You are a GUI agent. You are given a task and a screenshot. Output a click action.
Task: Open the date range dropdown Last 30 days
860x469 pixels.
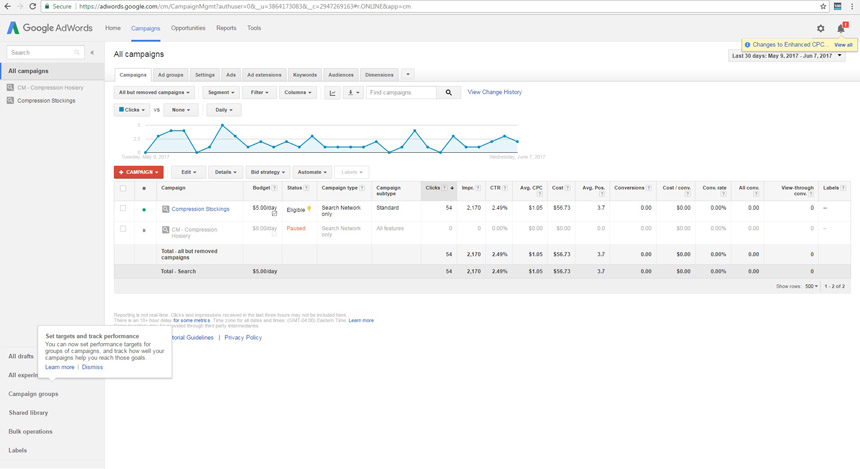(787, 56)
